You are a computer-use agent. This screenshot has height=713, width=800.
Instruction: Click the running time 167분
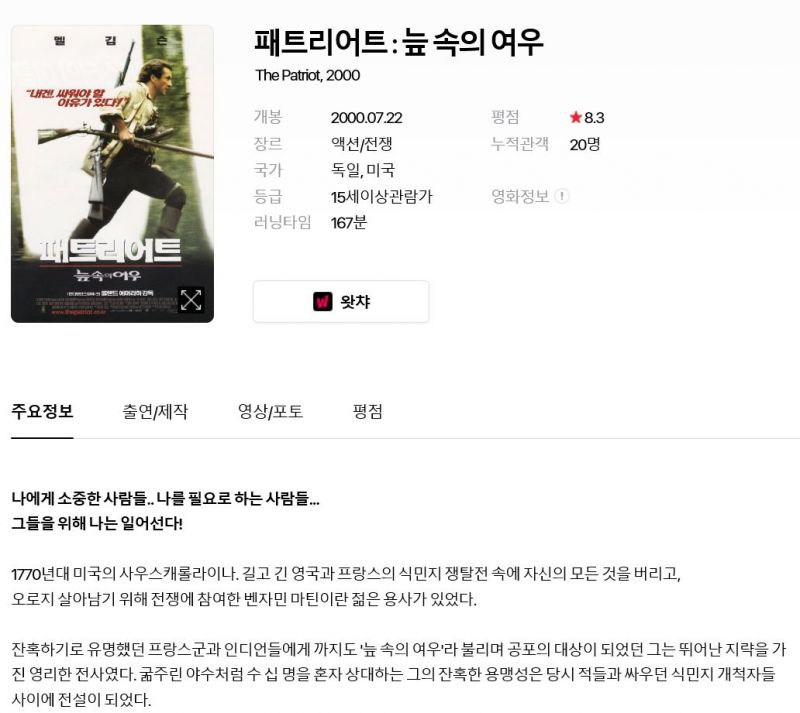(x=348, y=223)
